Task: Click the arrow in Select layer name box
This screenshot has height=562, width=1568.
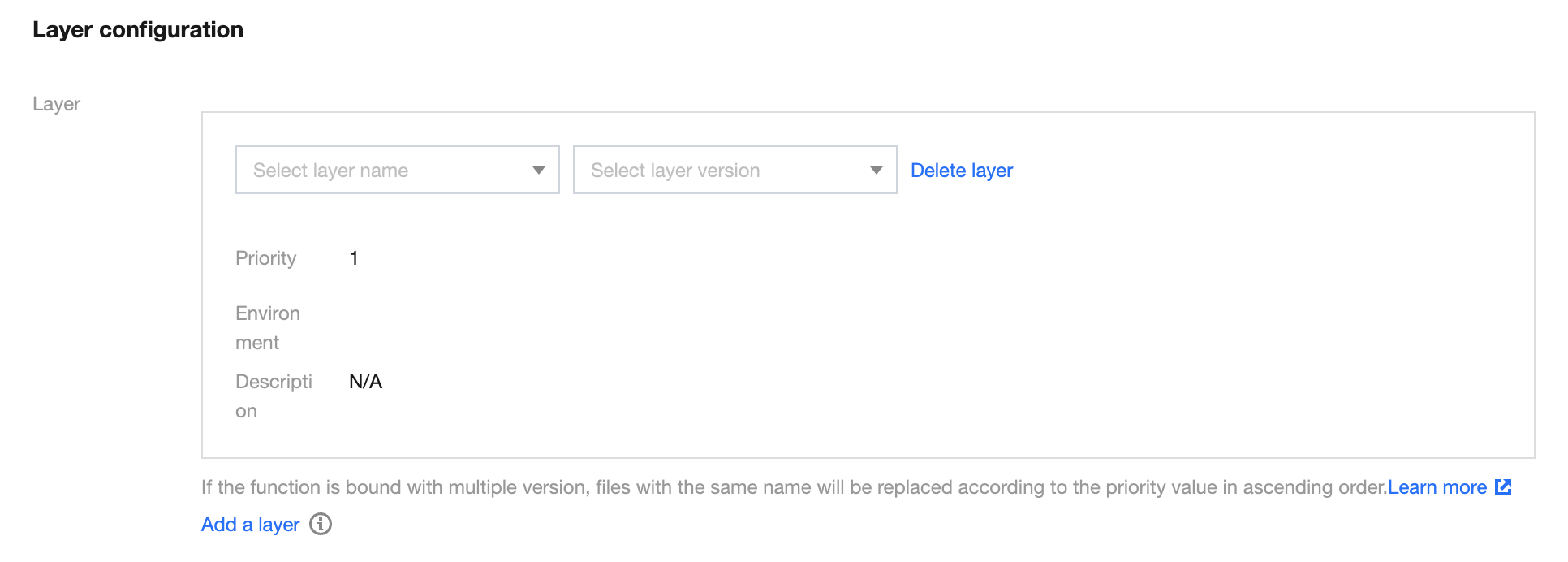Action: pos(538,171)
